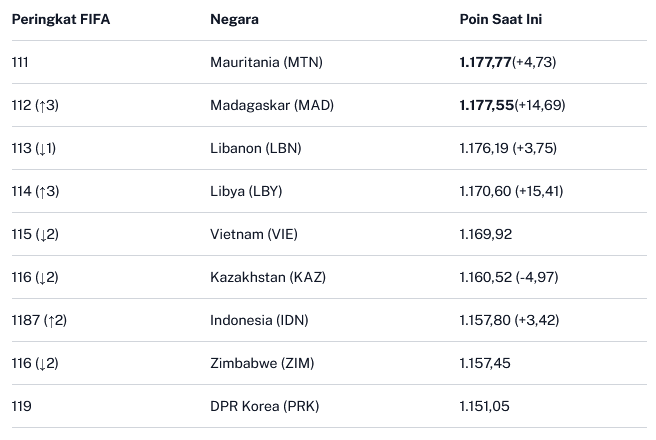Screen dimensions: 656x440
Task: Click Libanon (LBN) in the table
Action: pyautogui.click(x=255, y=148)
